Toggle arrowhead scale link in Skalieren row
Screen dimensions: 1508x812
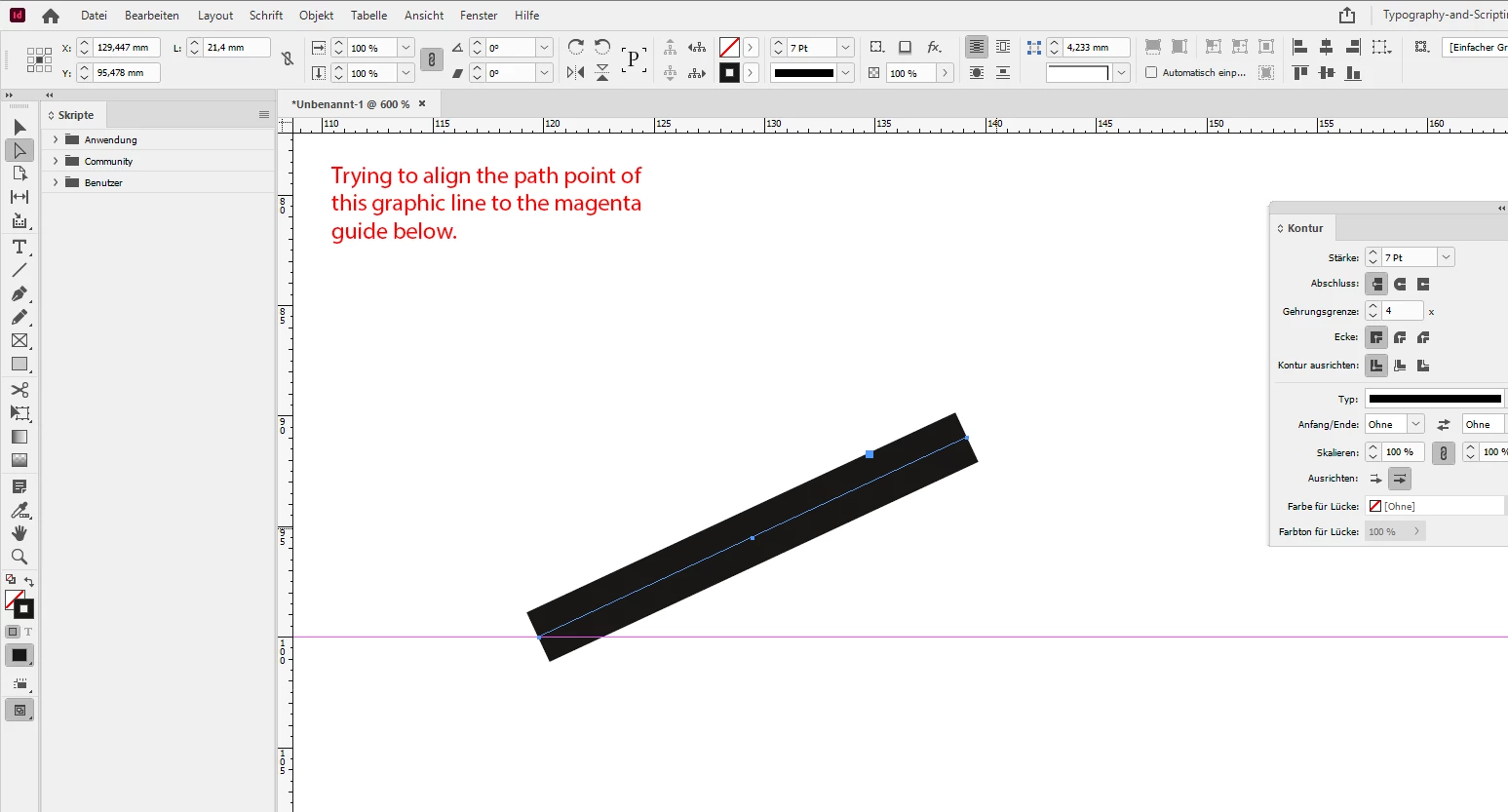[x=1444, y=452]
